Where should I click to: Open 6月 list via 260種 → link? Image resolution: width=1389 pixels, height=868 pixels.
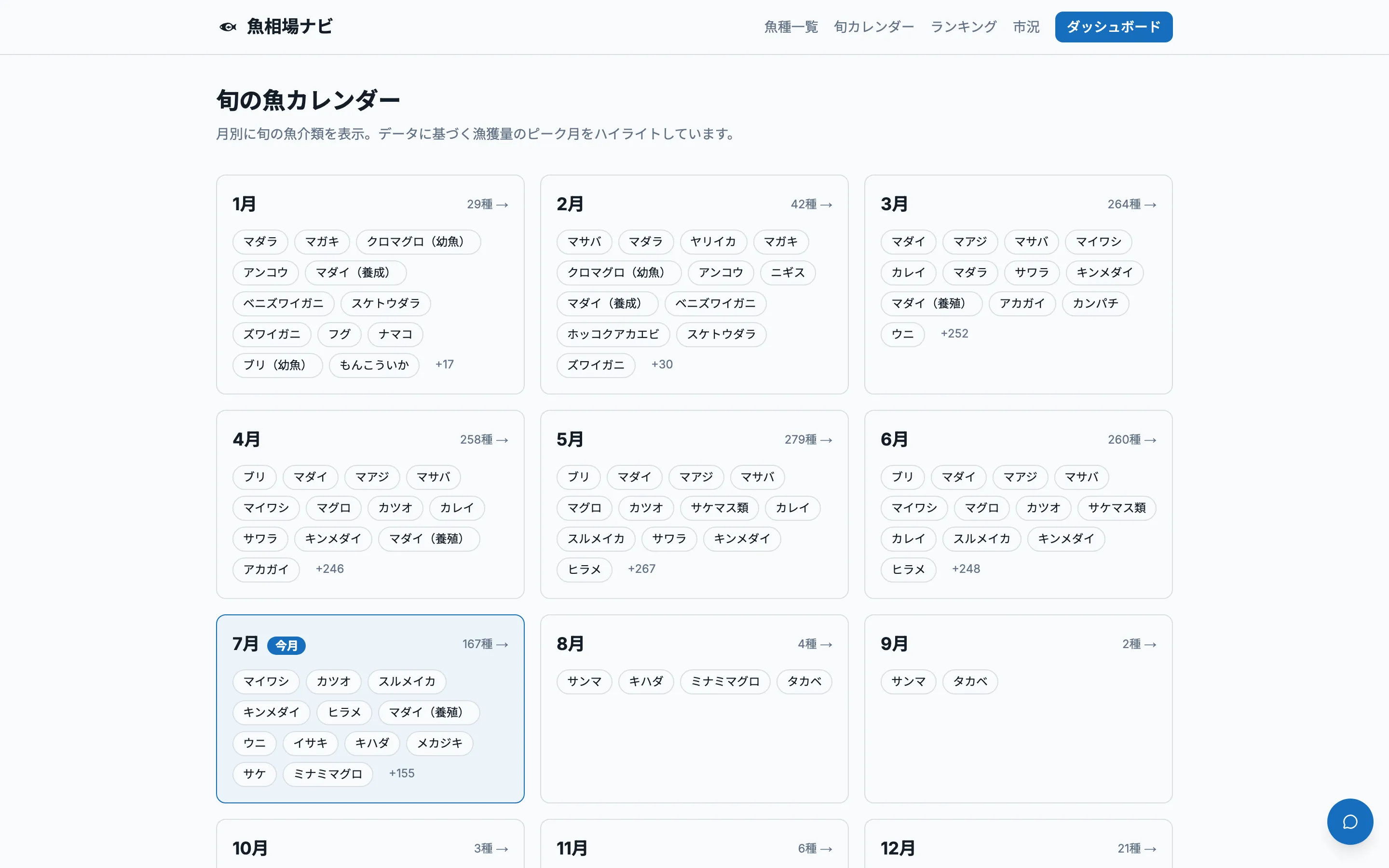pyautogui.click(x=1131, y=440)
